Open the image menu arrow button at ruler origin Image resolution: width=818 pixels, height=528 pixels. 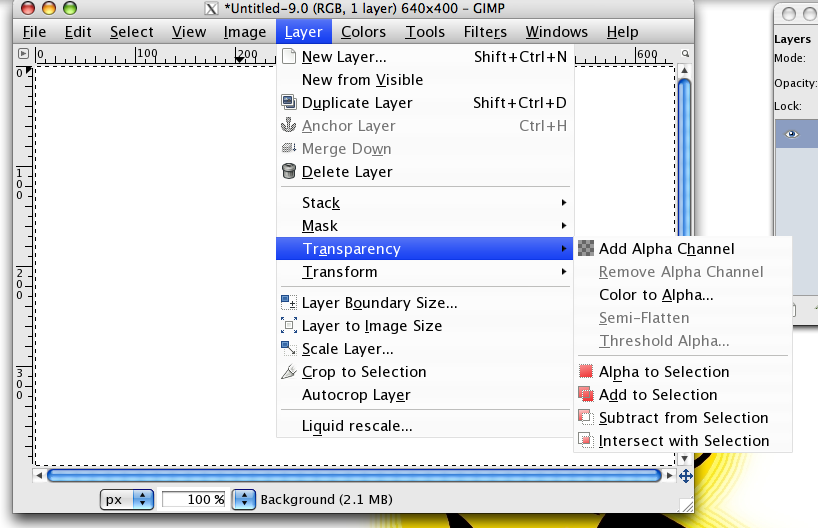[x=23, y=53]
